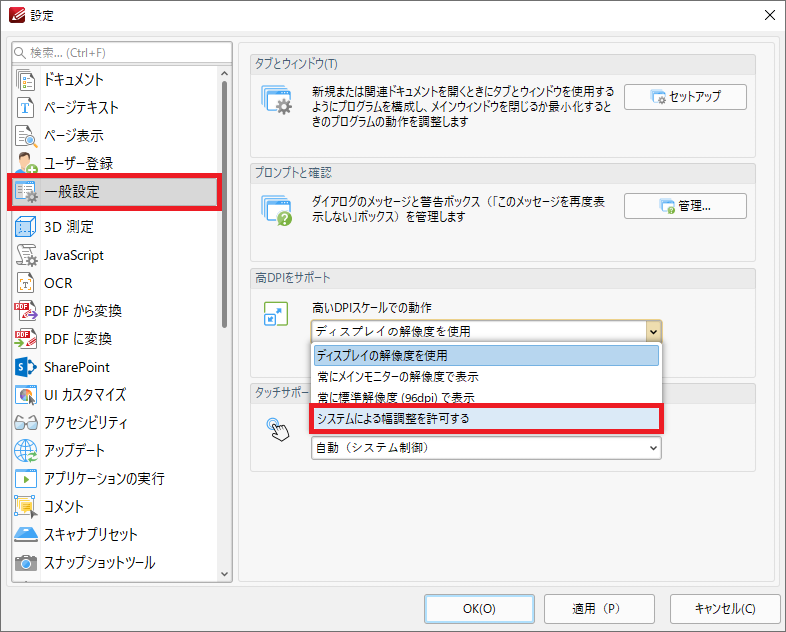Click the SharePoint logo icon

pyautogui.click(x=26, y=367)
